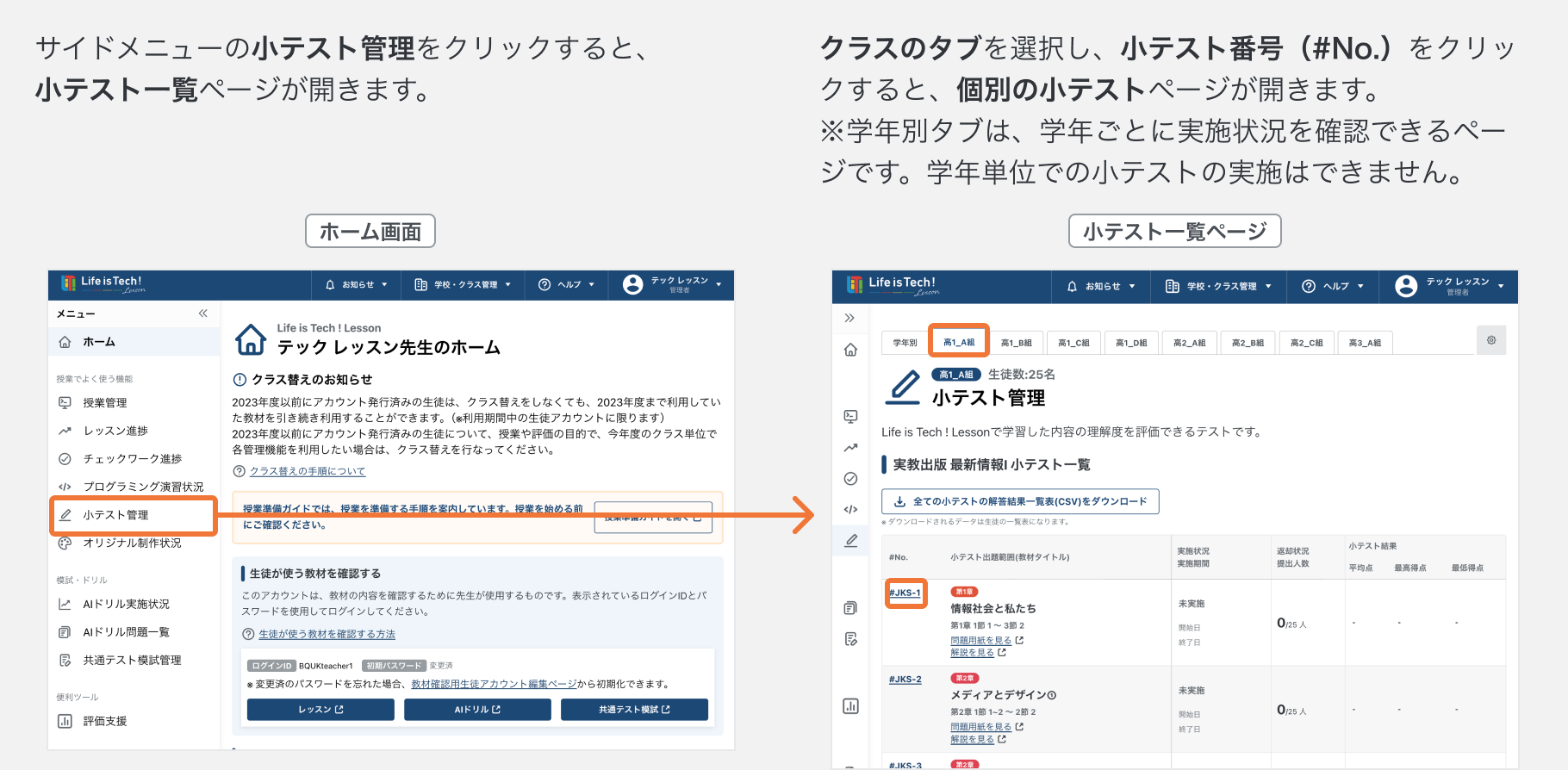
Task: Click the CSV download button for all quiz results
Action: pyautogui.click(x=1020, y=501)
